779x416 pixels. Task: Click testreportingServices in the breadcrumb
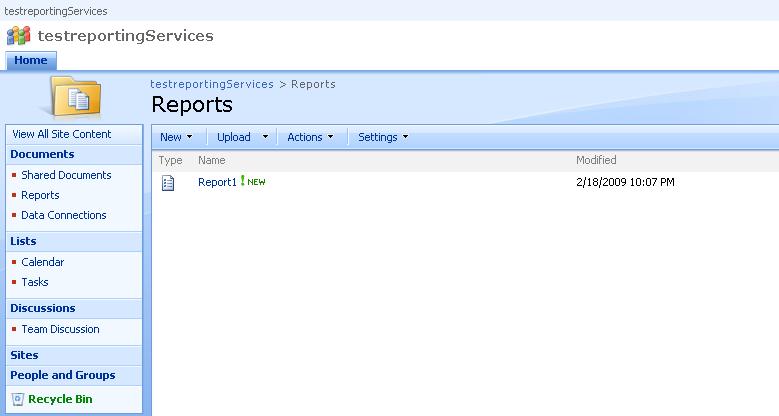click(x=212, y=84)
